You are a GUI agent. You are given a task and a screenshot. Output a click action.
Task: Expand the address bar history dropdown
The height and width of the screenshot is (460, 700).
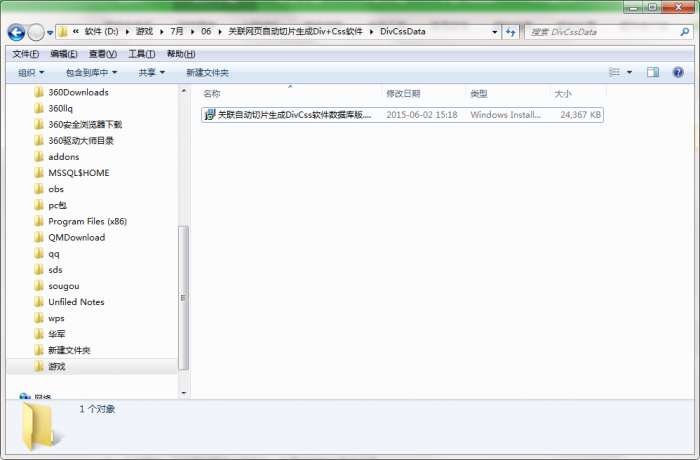point(494,32)
